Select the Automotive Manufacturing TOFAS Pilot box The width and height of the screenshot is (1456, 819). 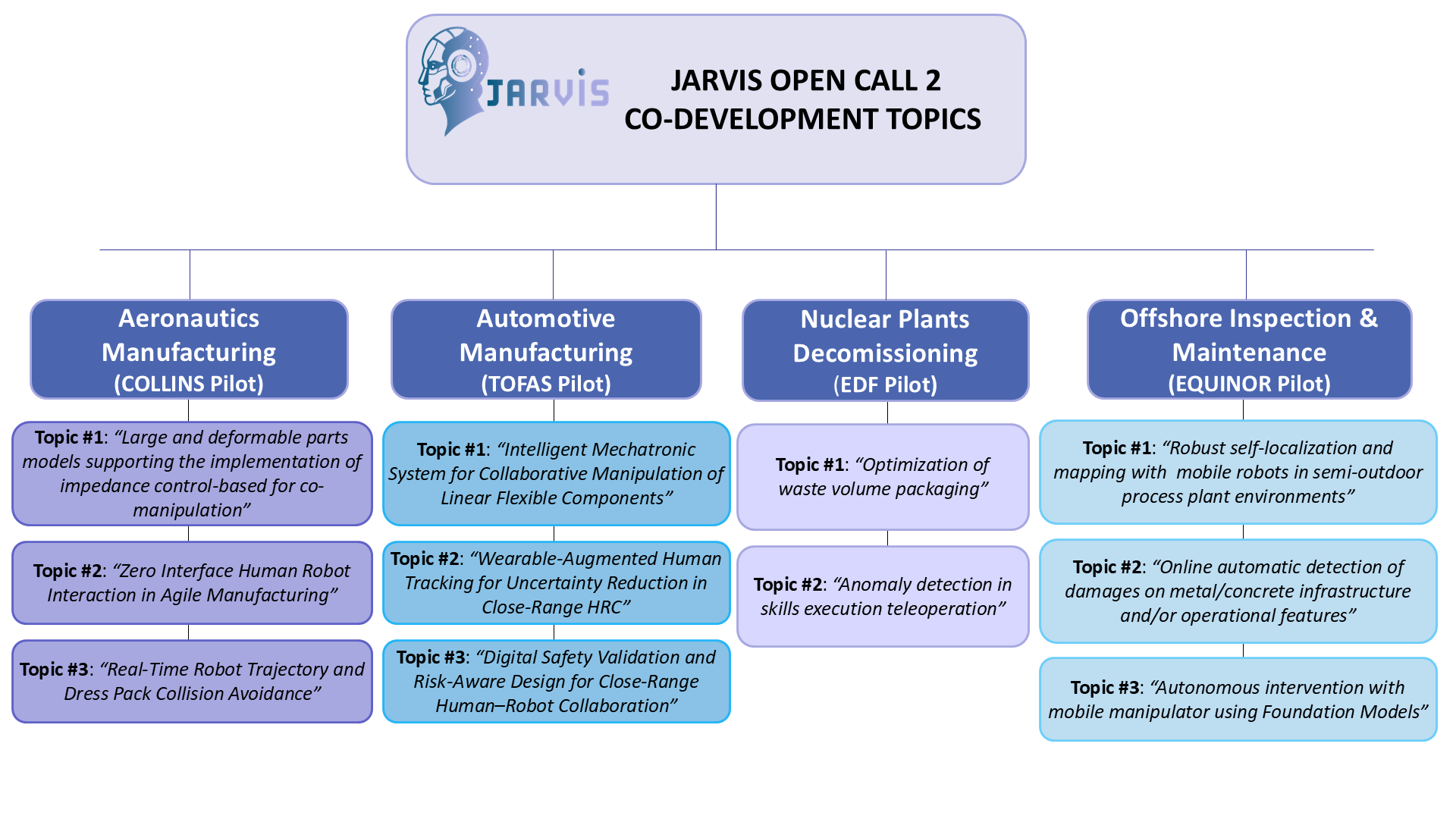click(546, 350)
